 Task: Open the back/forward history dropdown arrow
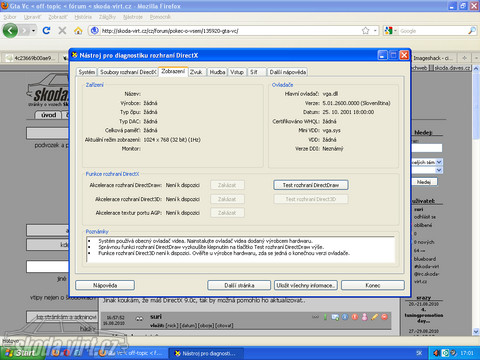pyautogui.click(x=33, y=31)
